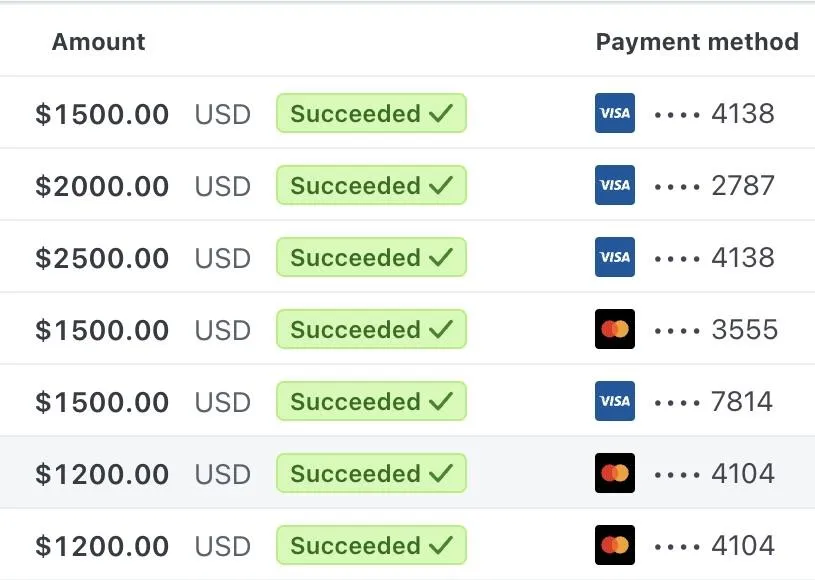Click the Visa icon beside card ending 7814

[614, 402]
